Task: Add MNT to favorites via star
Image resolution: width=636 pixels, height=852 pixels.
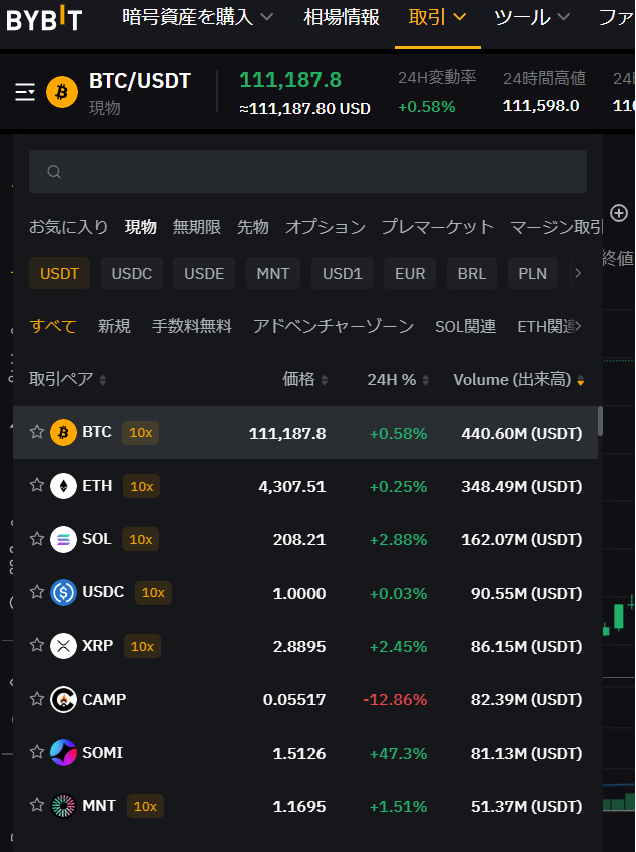Action: (x=37, y=805)
